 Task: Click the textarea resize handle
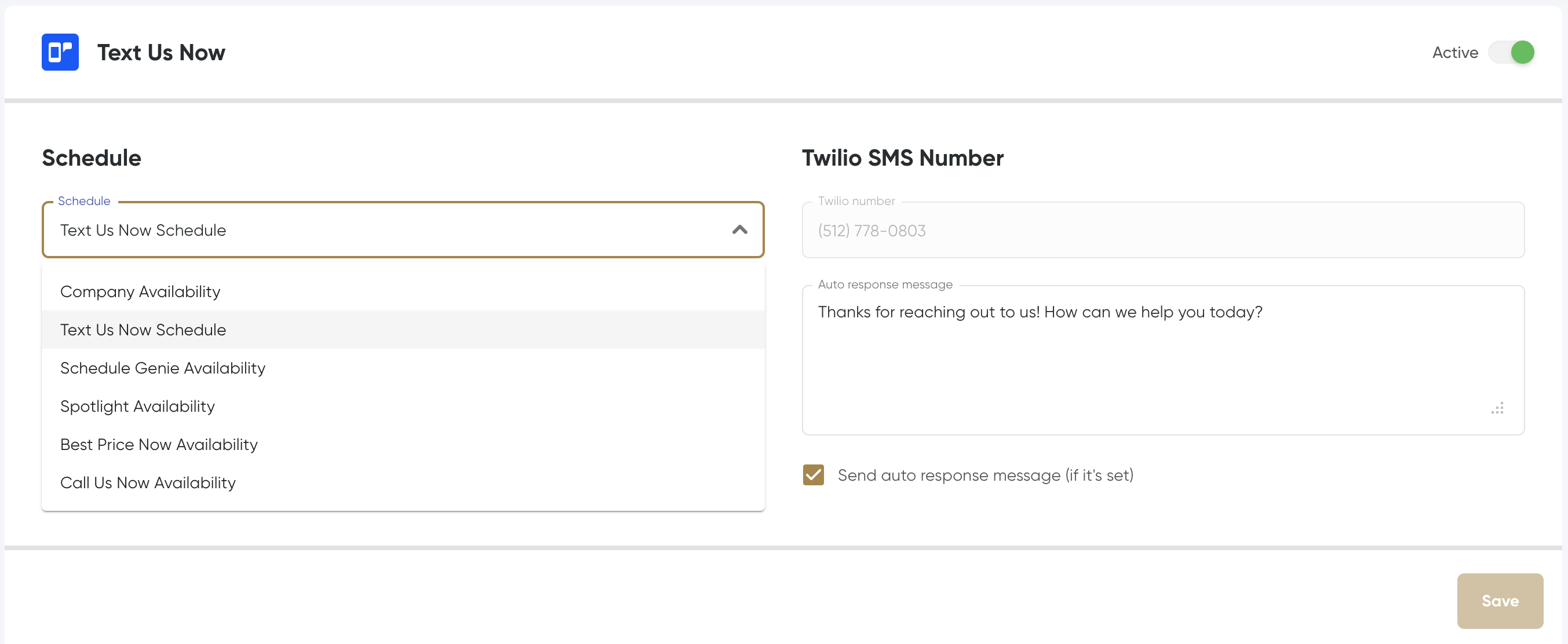(x=1497, y=408)
